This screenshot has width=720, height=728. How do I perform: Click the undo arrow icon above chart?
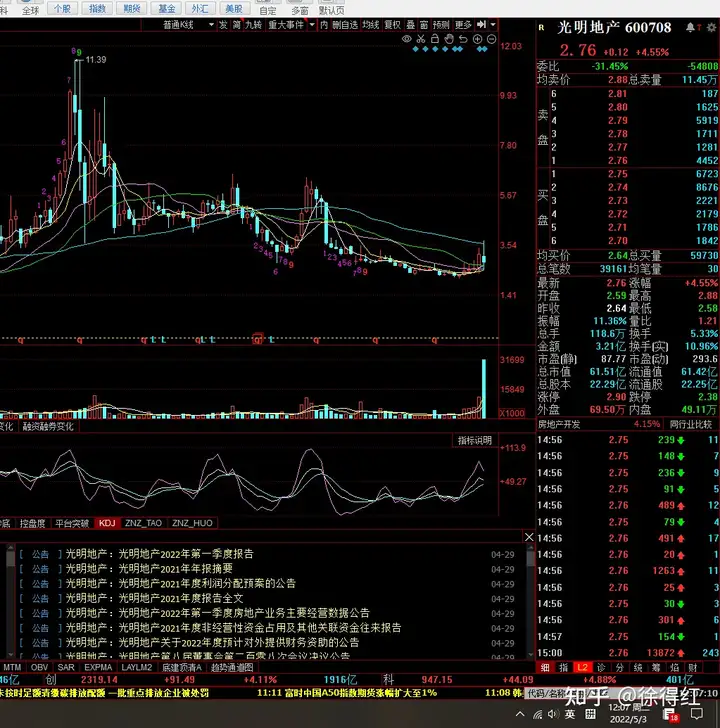[463, 39]
